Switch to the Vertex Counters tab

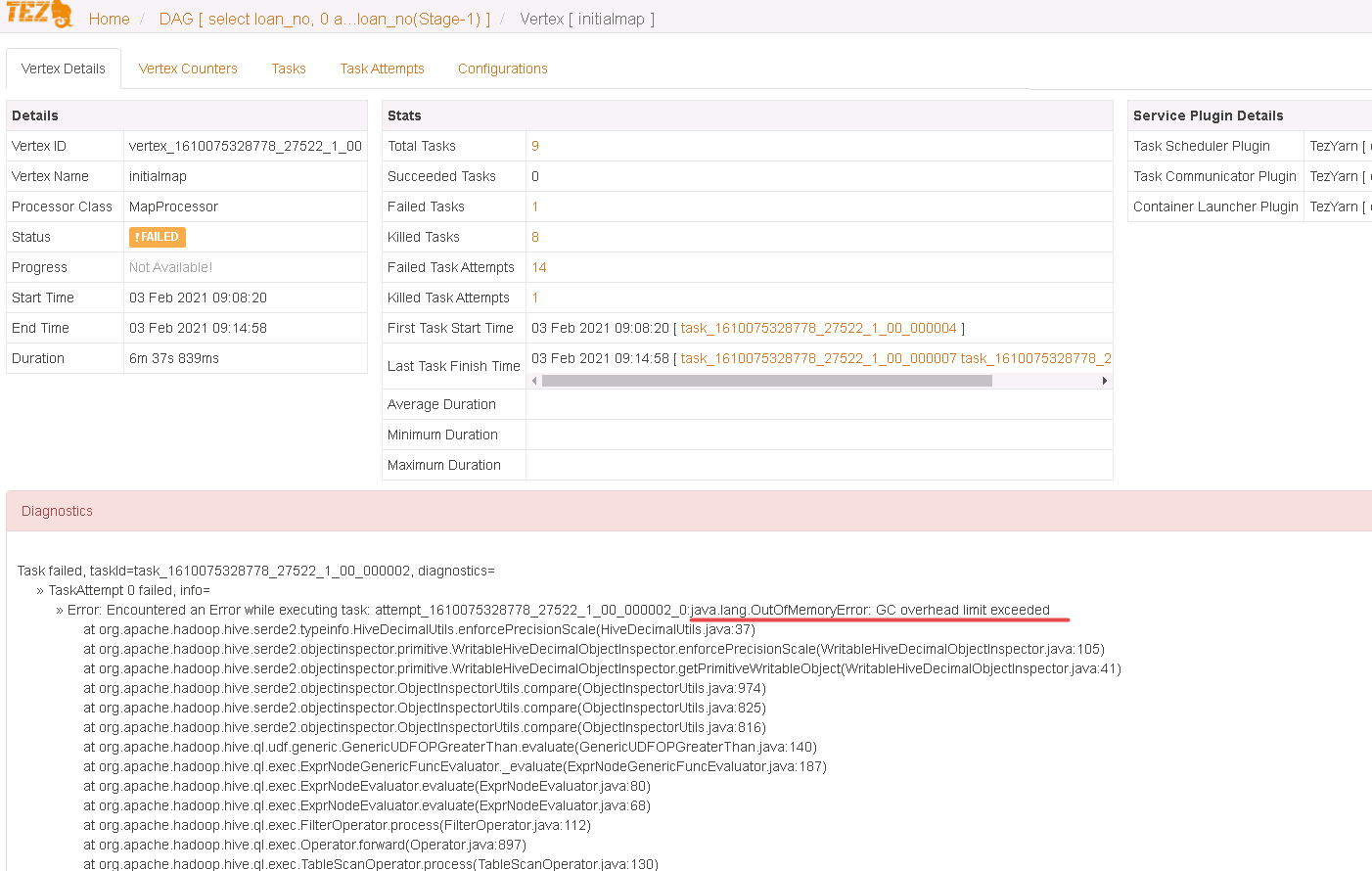pos(188,69)
